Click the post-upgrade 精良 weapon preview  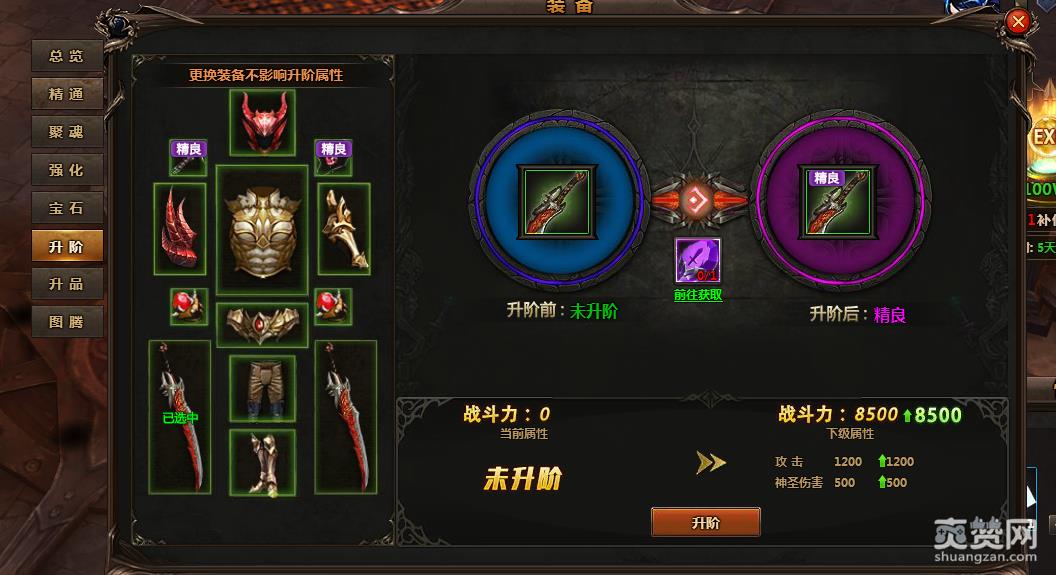(838, 202)
